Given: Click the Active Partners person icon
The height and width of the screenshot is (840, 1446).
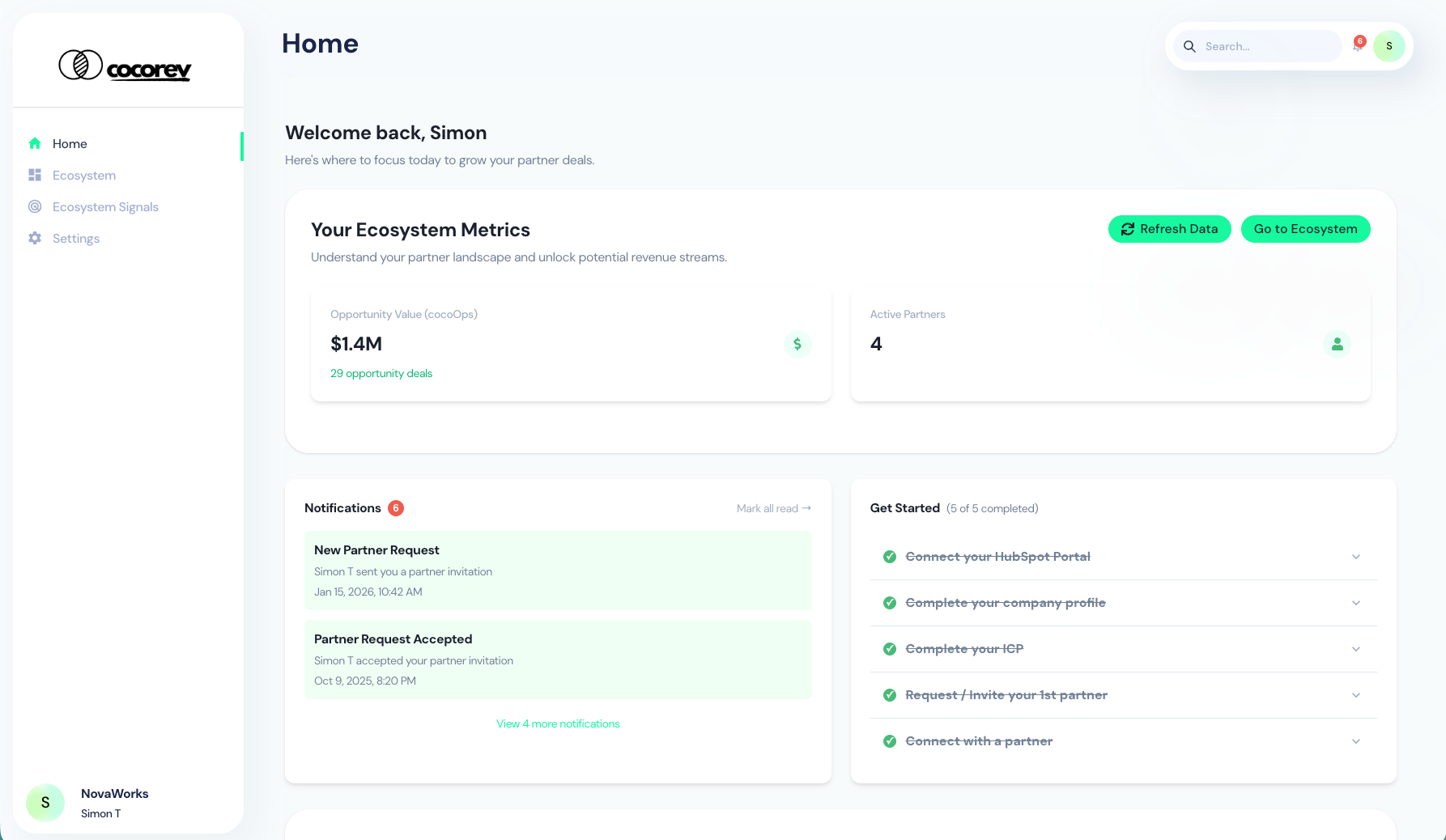Looking at the screenshot, I should [1337, 344].
